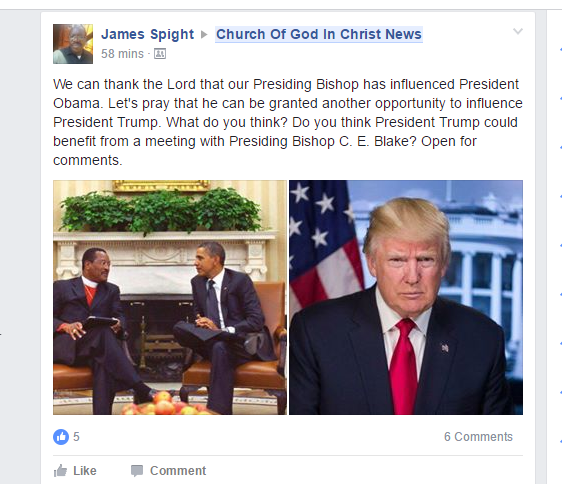The image size is (562, 484).
Task: Click the arrow between poster and group
Action: pos(204,35)
